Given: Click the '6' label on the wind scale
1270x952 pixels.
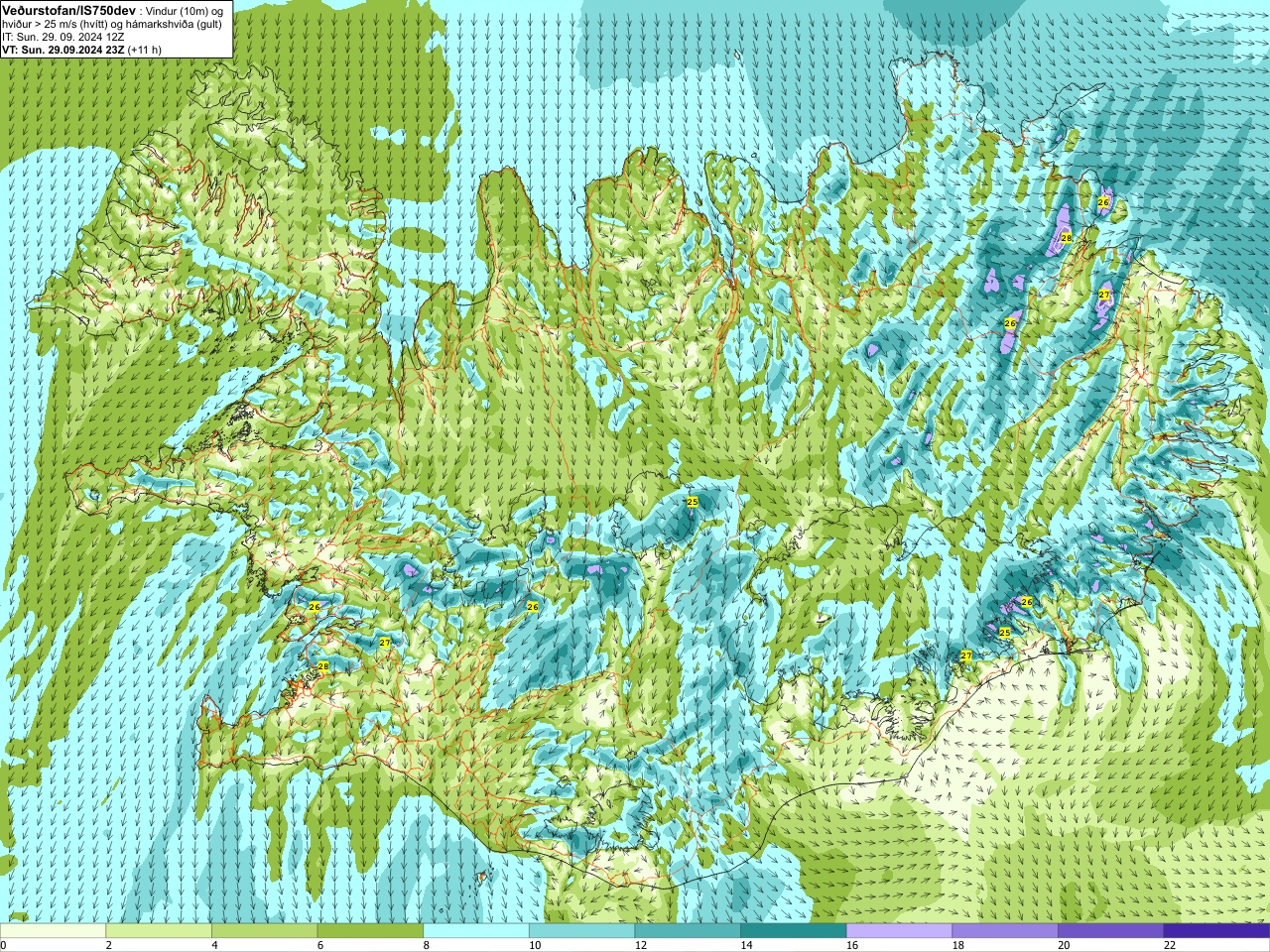Looking at the screenshot, I should coord(320,945).
